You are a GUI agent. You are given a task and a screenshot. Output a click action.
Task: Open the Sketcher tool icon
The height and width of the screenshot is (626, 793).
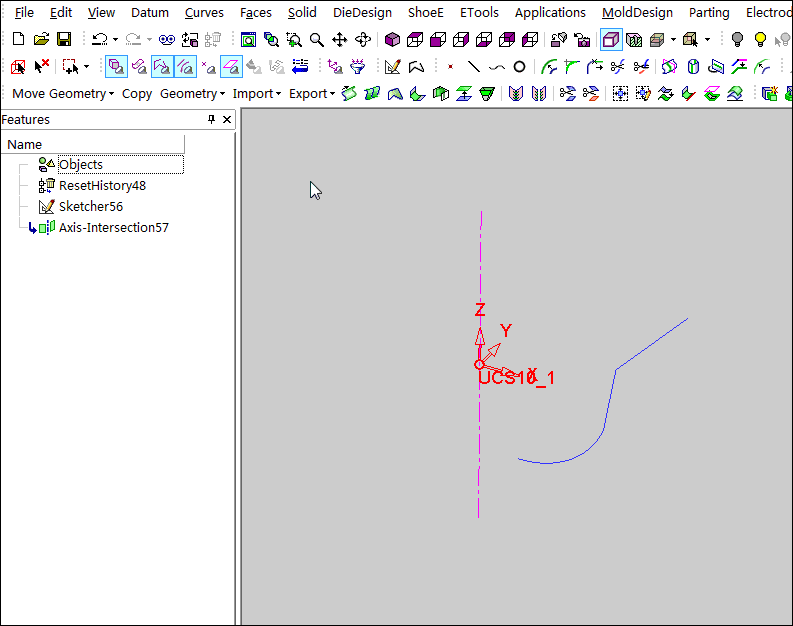pos(393,67)
